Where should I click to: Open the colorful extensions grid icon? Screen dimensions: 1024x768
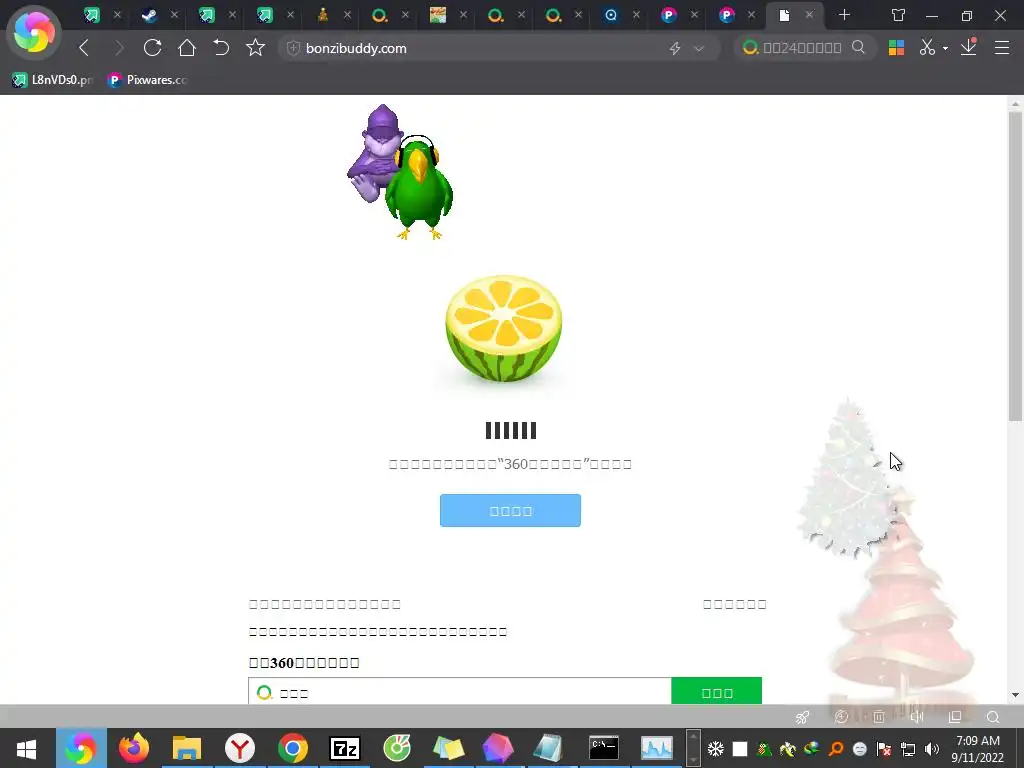[897, 48]
